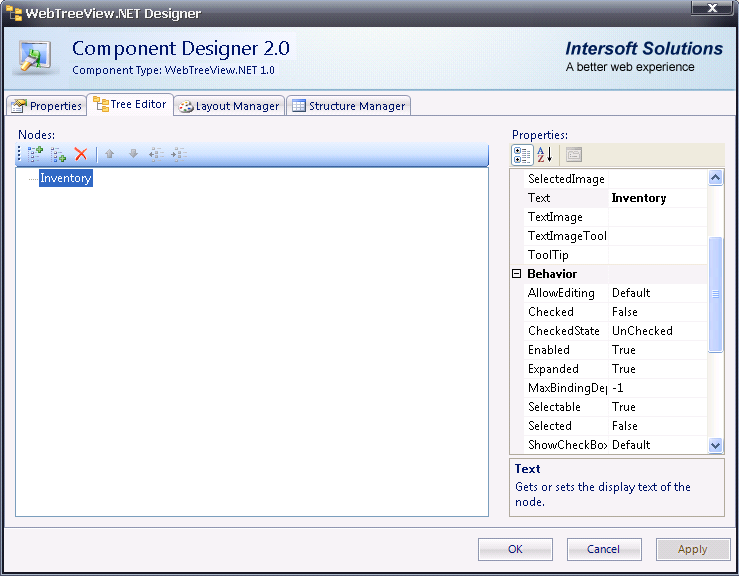The height and width of the screenshot is (576, 739).
Task: Select the CheckedState property name
Action: (x=564, y=331)
